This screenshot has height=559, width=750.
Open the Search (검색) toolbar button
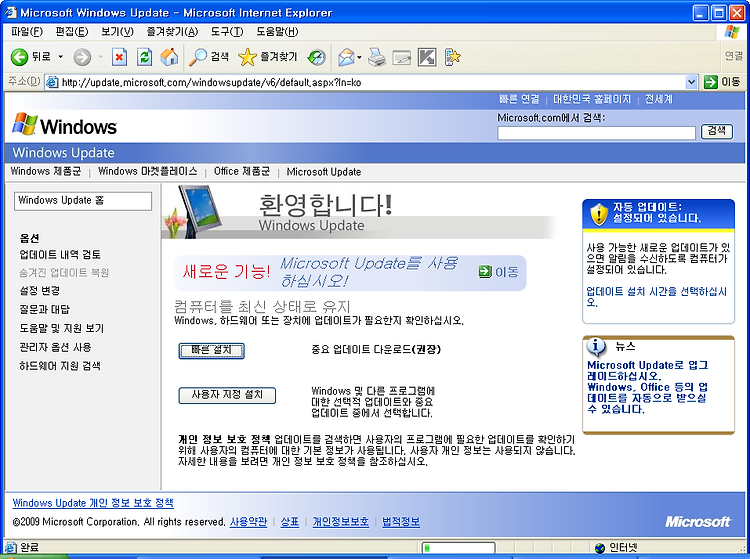(x=209, y=57)
